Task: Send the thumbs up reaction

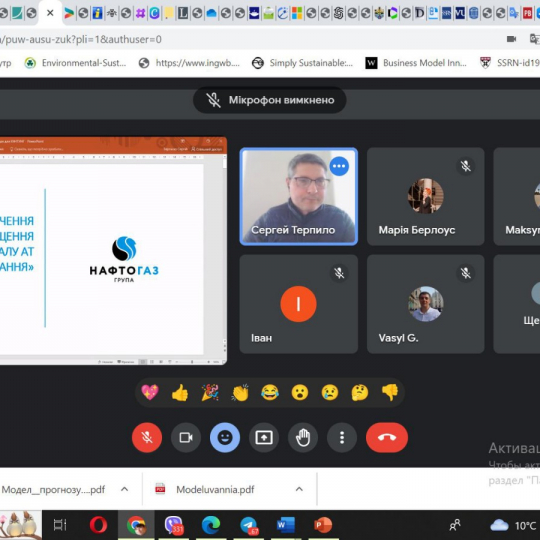Action: coord(180,392)
